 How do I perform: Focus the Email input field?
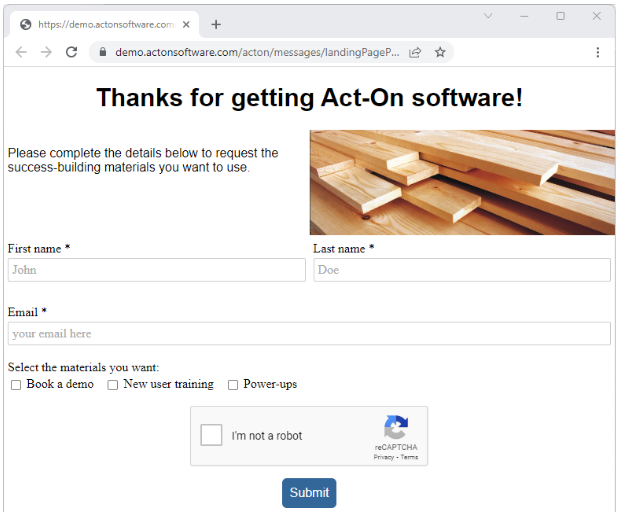coord(309,334)
